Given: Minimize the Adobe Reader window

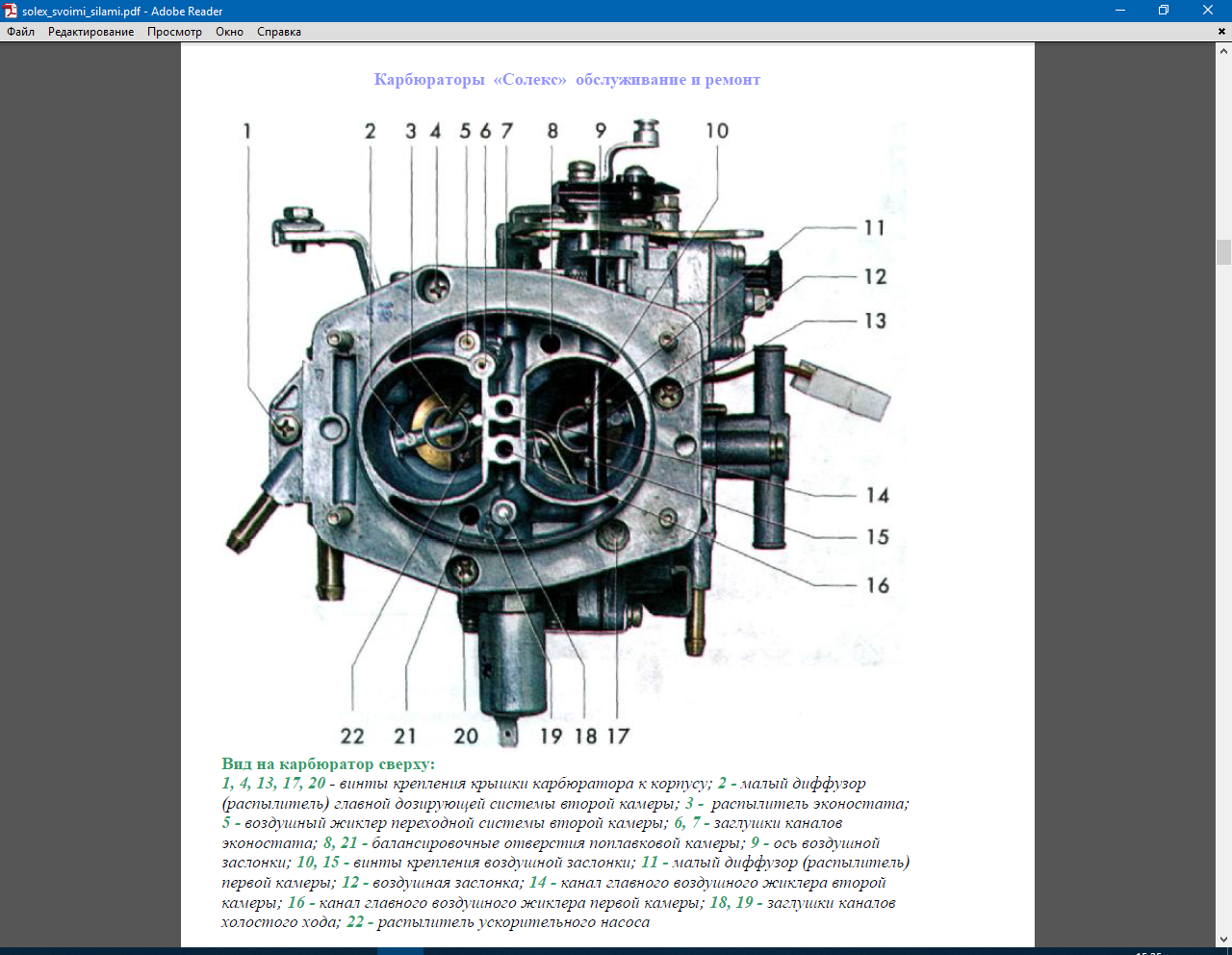Looking at the screenshot, I should (x=1120, y=11).
